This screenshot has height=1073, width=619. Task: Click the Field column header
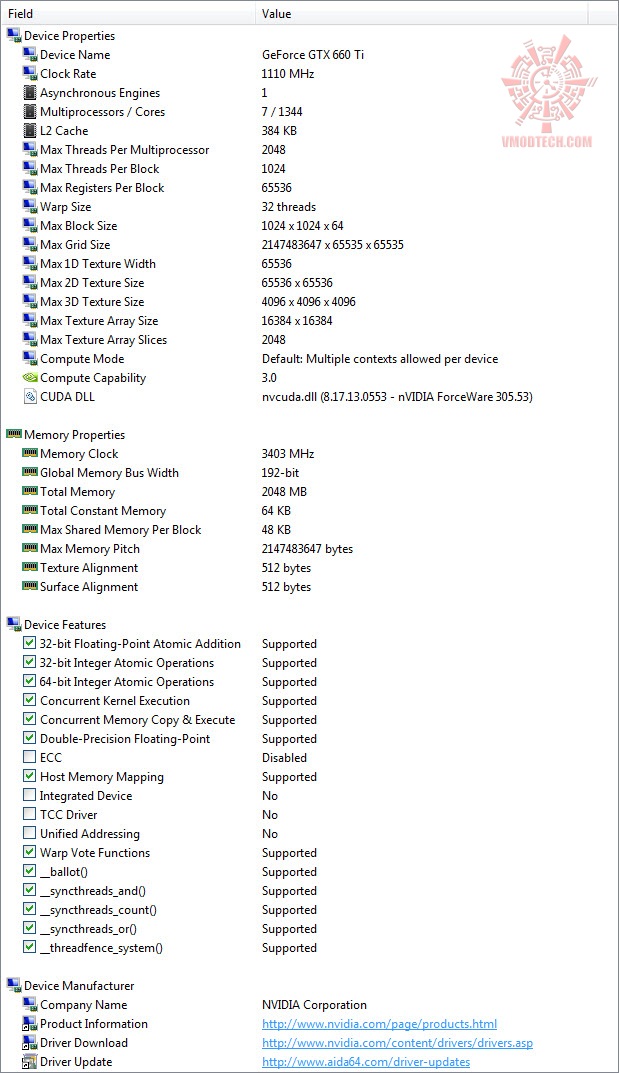(x=129, y=13)
